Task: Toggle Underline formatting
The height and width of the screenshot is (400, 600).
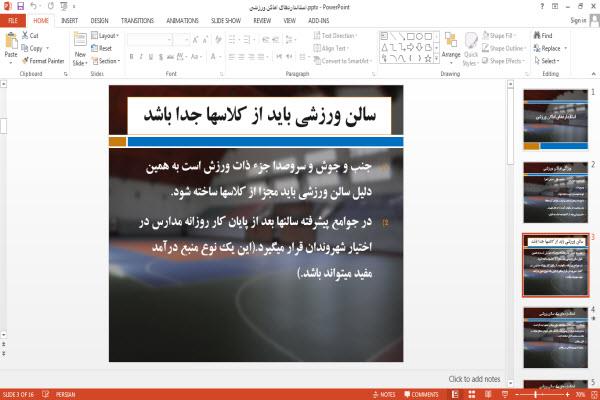Action: click(151, 57)
